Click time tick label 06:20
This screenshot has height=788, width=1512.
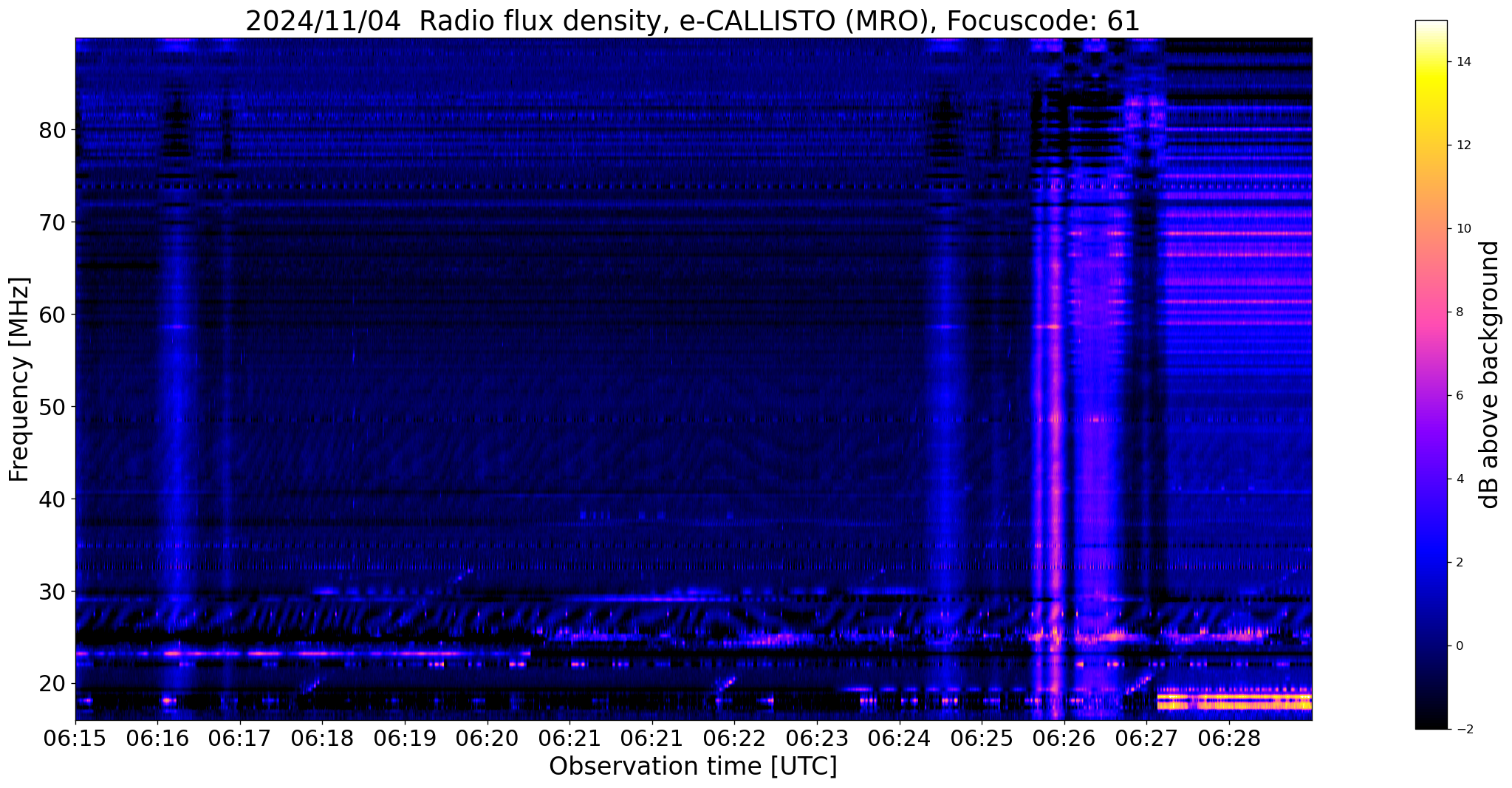(488, 738)
